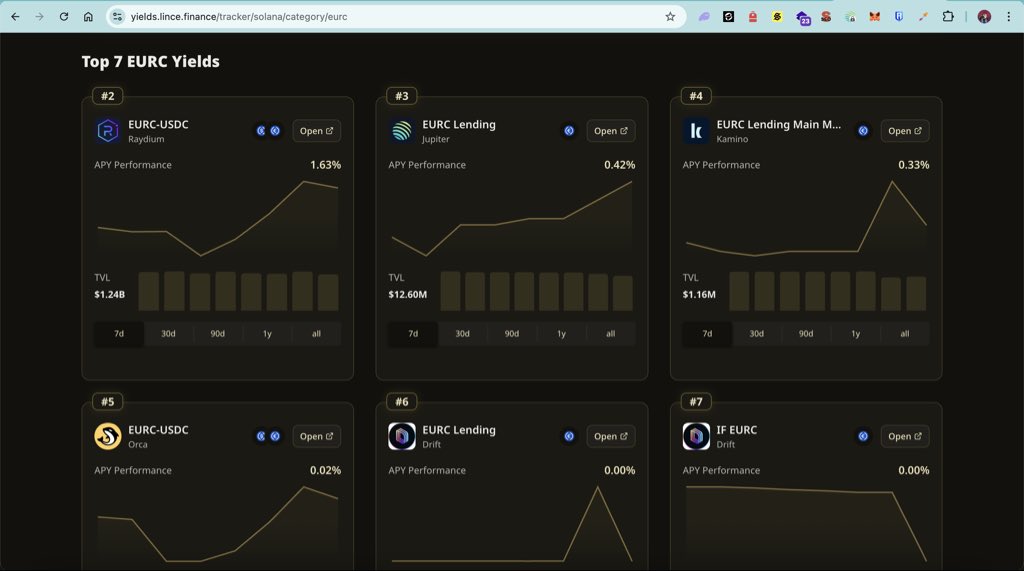Select 90d range on Raydium card
Screen dimensions: 1024x571
pyautogui.click(x=217, y=334)
